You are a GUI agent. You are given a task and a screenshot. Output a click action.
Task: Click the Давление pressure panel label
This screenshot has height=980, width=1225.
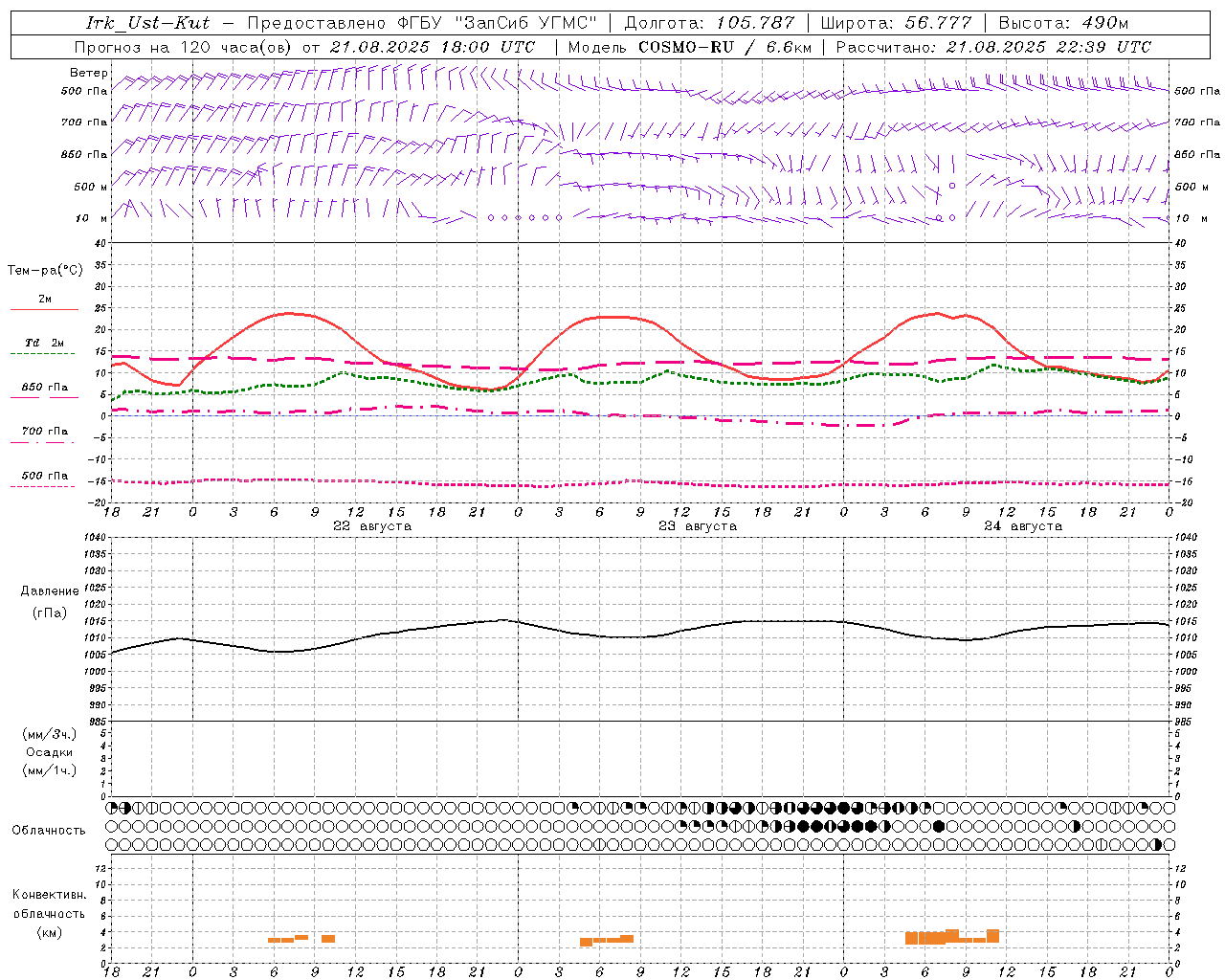pos(50,591)
